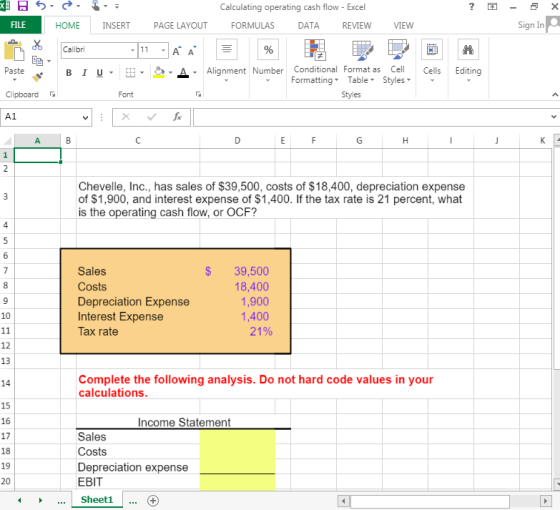Open the Alignment group icon
Image resolution: width=560 pixels, height=510 pixels.
[x=226, y=49]
